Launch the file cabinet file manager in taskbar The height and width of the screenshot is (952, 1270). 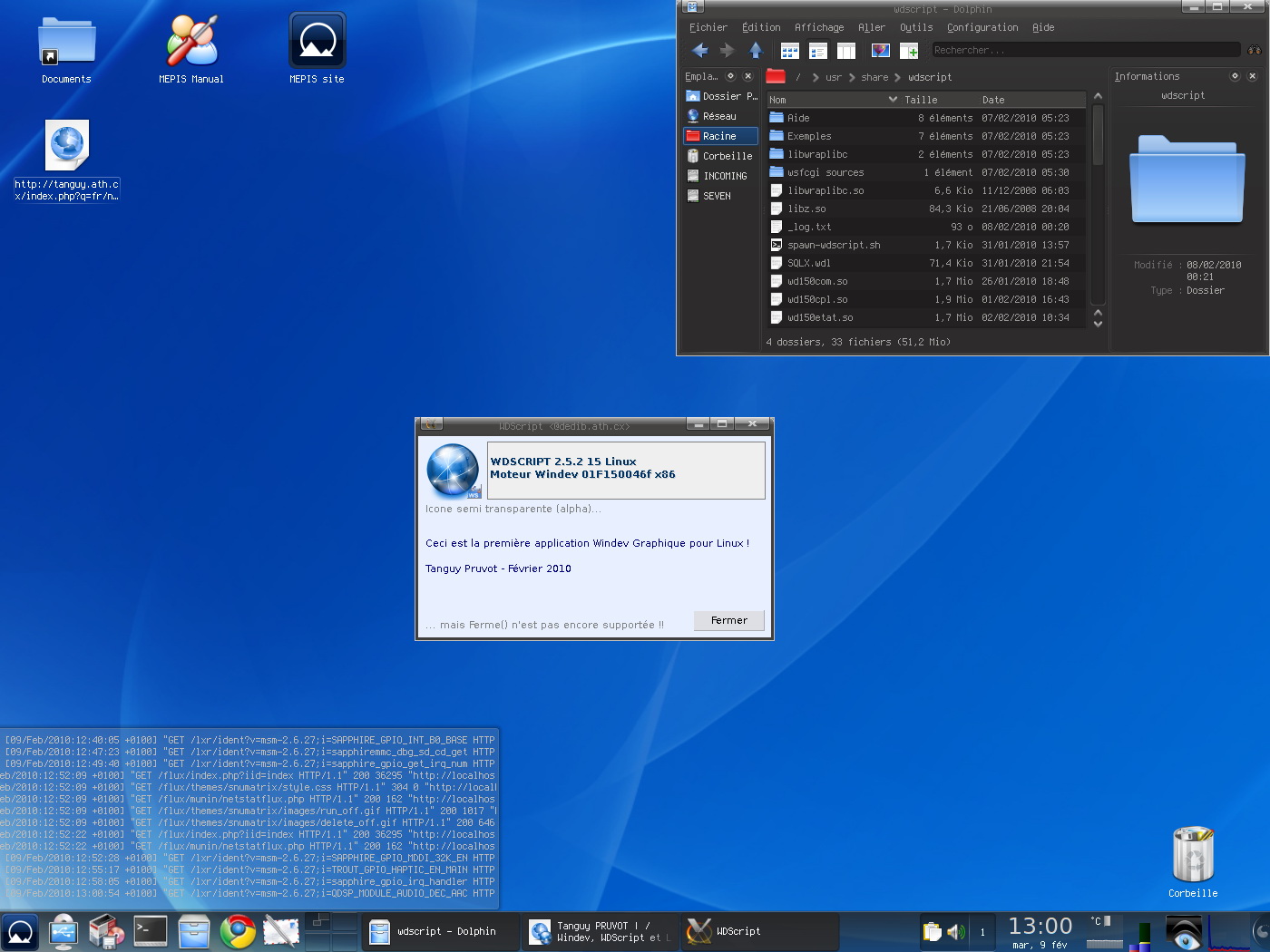(194, 932)
